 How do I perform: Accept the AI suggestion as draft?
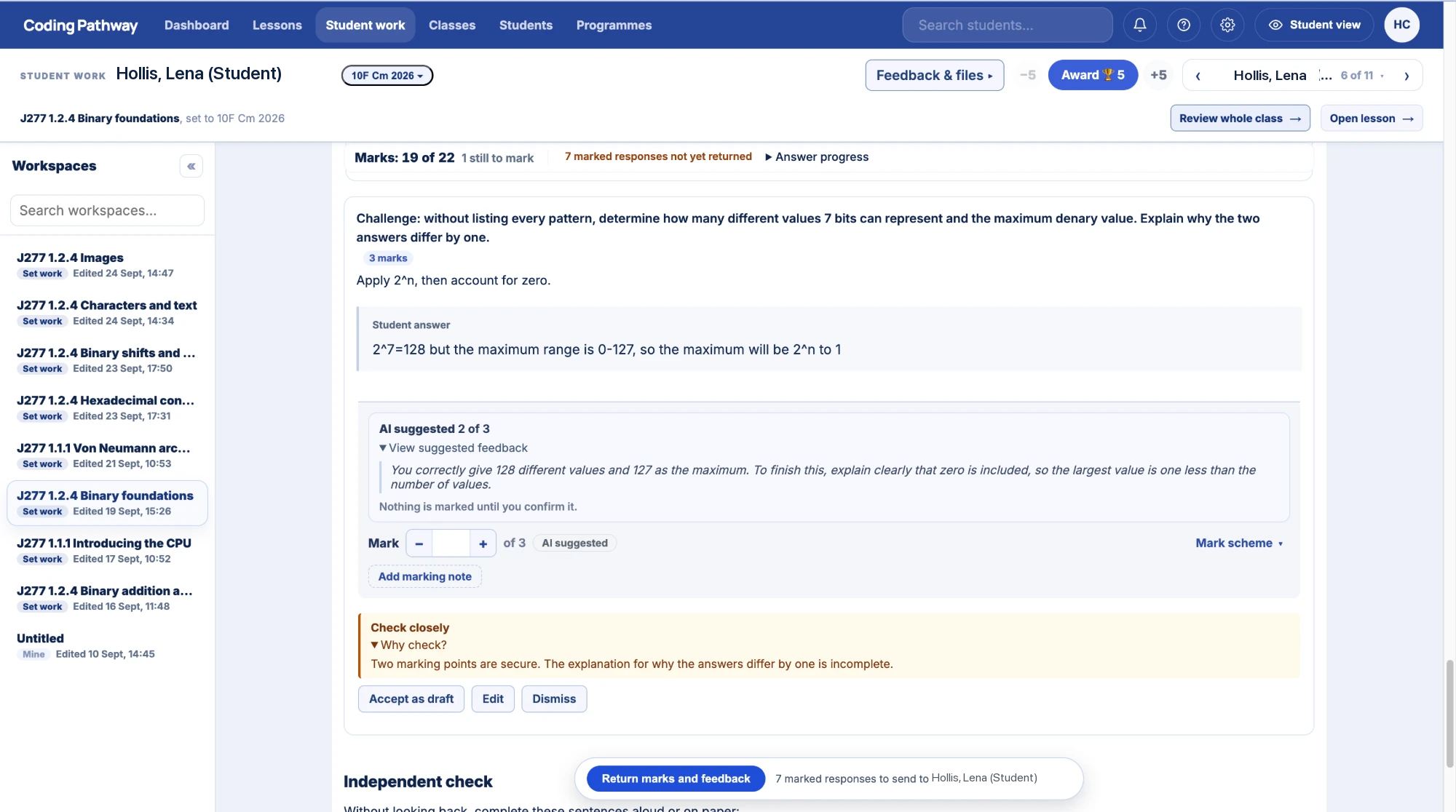[x=411, y=699]
